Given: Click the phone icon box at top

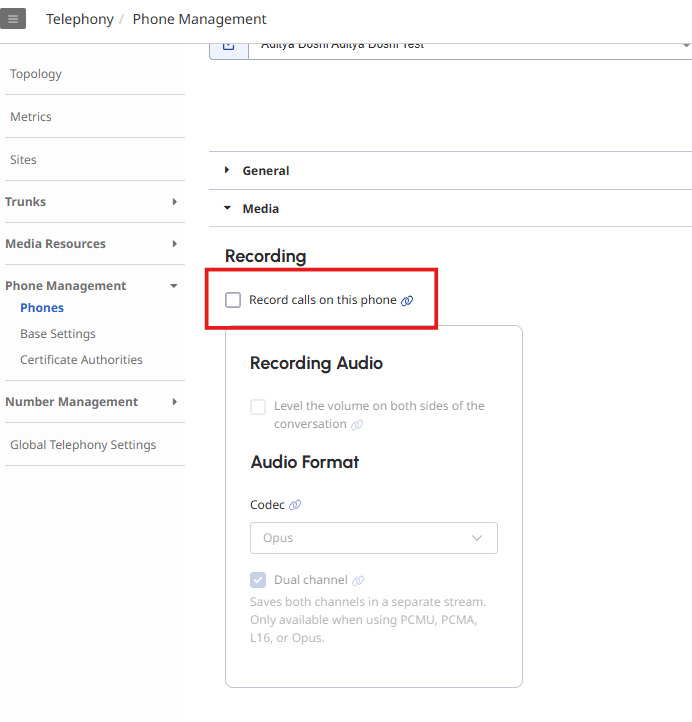Looking at the screenshot, I should 228,46.
